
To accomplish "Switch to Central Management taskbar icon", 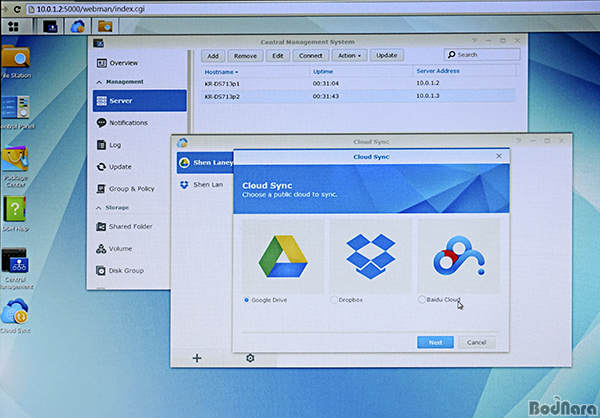I will 51,26.
